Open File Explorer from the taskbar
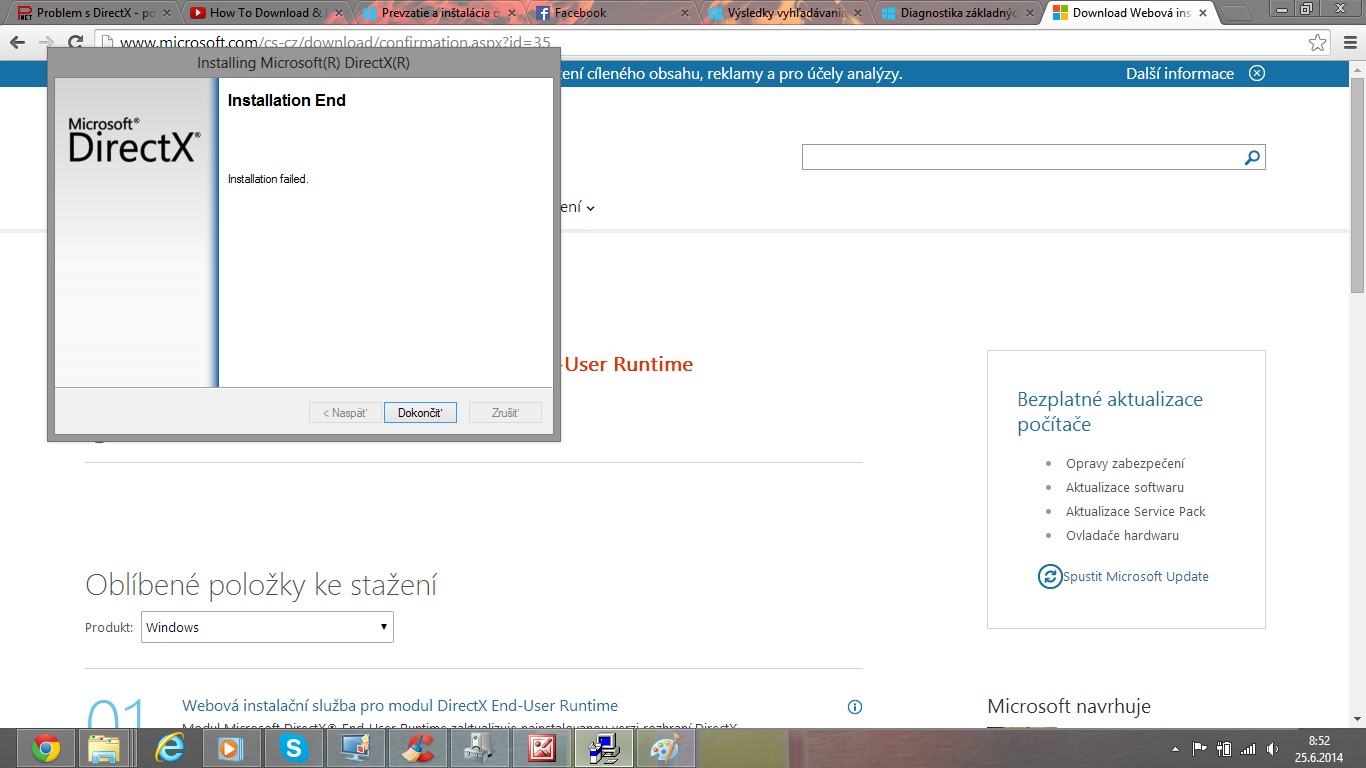Viewport: 1366px width, 768px height. [104, 748]
